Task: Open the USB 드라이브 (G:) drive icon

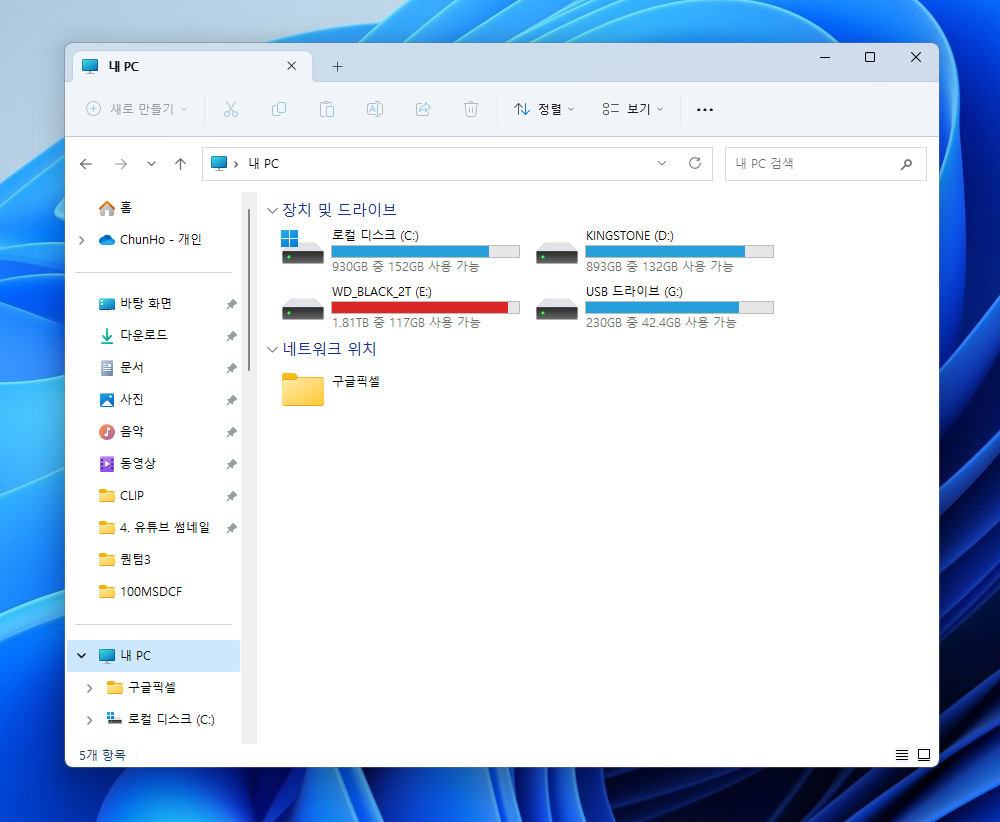Action: pyautogui.click(x=557, y=309)
